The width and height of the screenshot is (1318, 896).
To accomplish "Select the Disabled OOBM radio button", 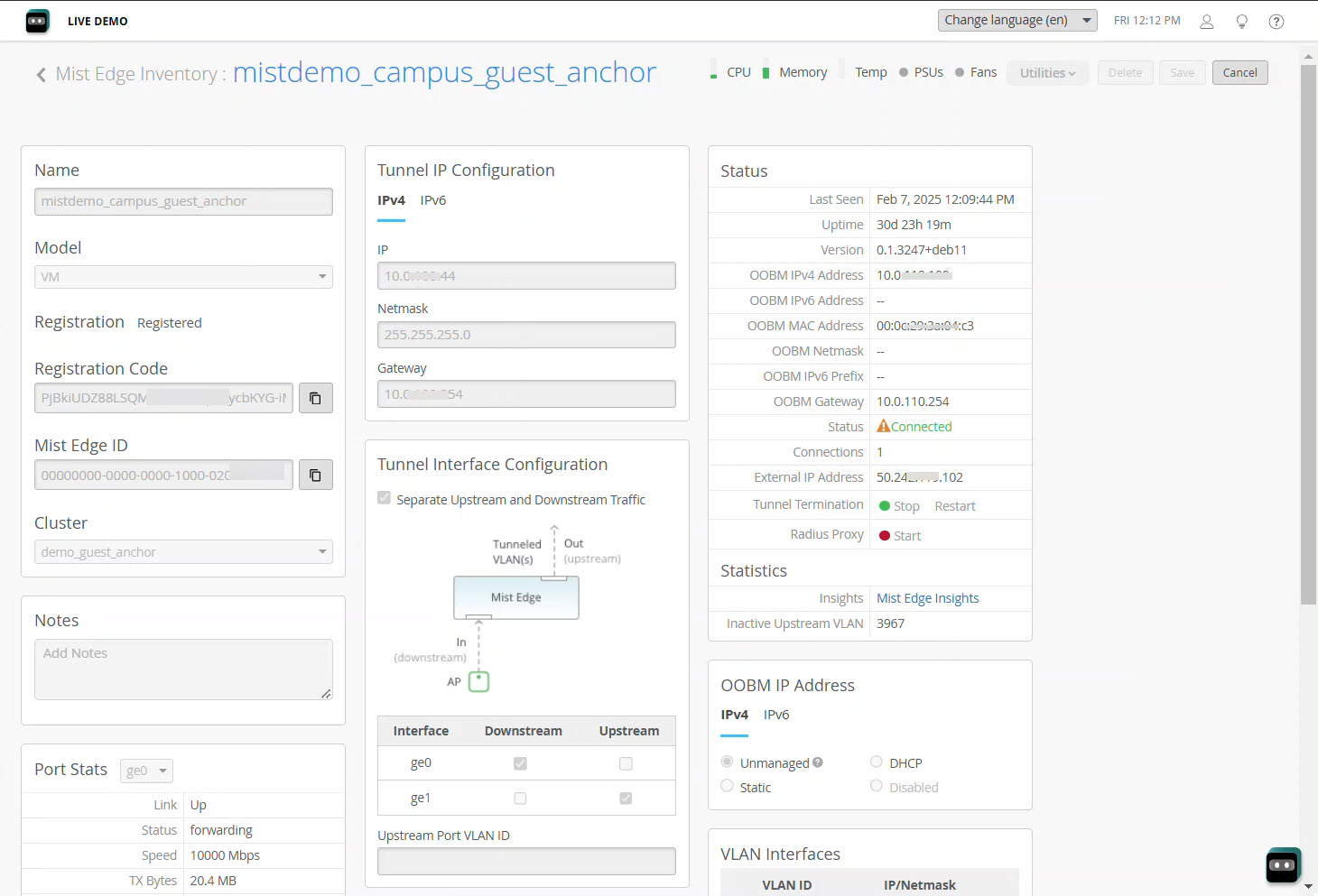I will pyautogui.click(x=877, y=786).
